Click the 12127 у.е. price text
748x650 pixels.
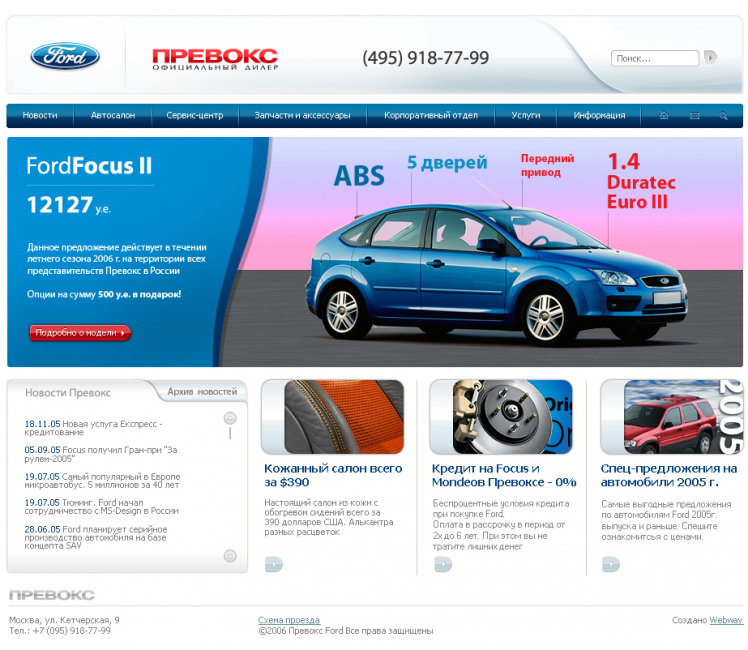click(x=69, y=205)
